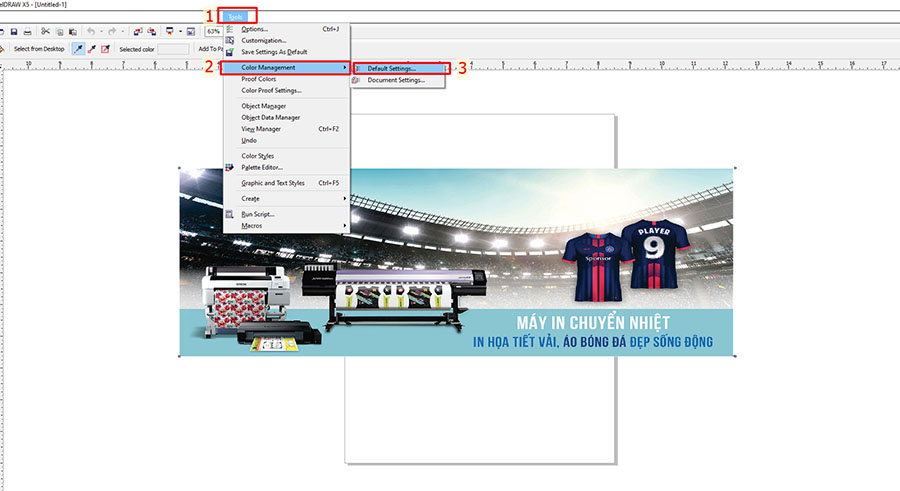Click the Document Settings submenu icon
Screen dimensions: 900x491
click(356, 80)
